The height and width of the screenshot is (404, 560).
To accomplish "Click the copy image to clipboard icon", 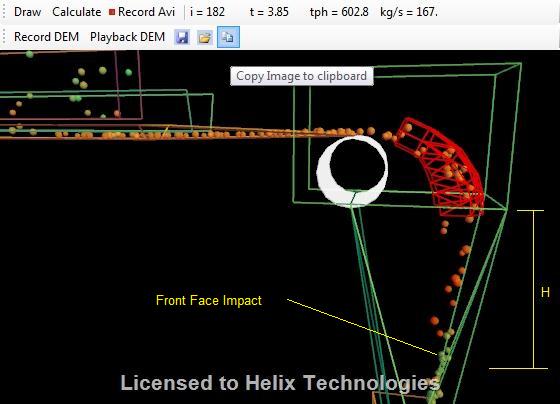I will tap(228, 37).
